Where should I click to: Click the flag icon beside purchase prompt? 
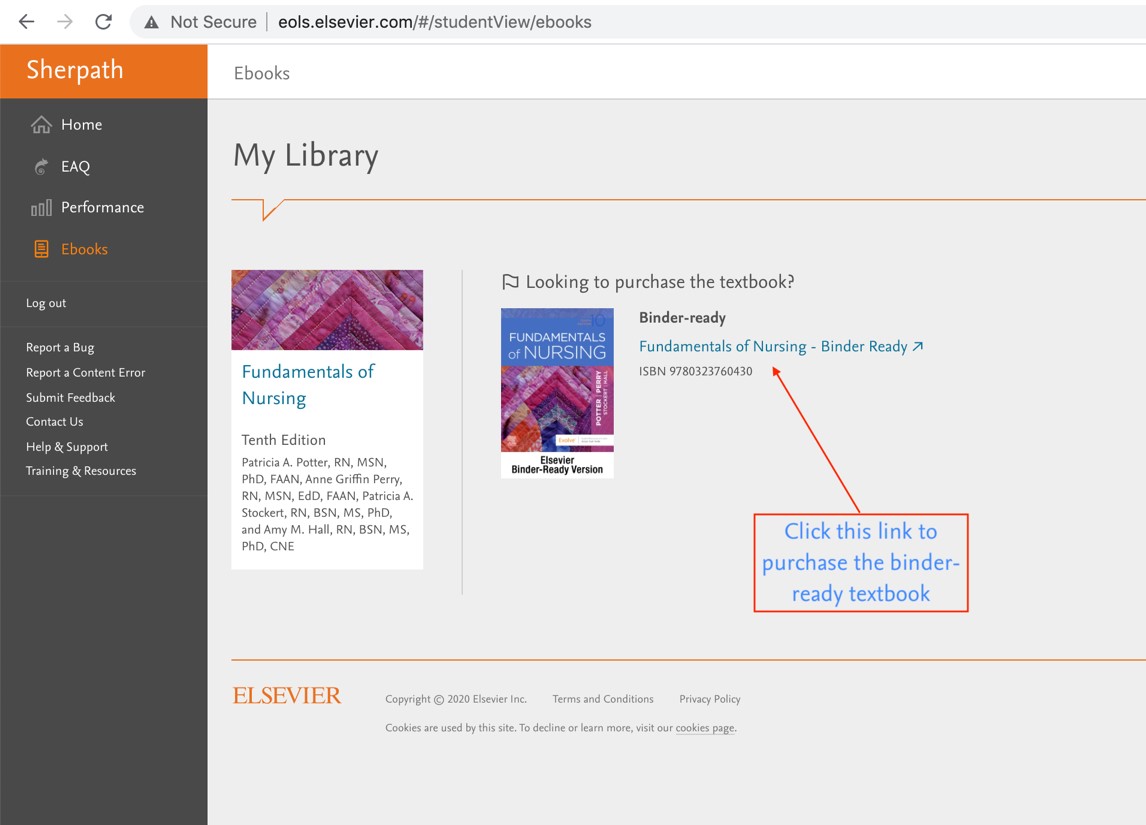[x=511, y=282]
